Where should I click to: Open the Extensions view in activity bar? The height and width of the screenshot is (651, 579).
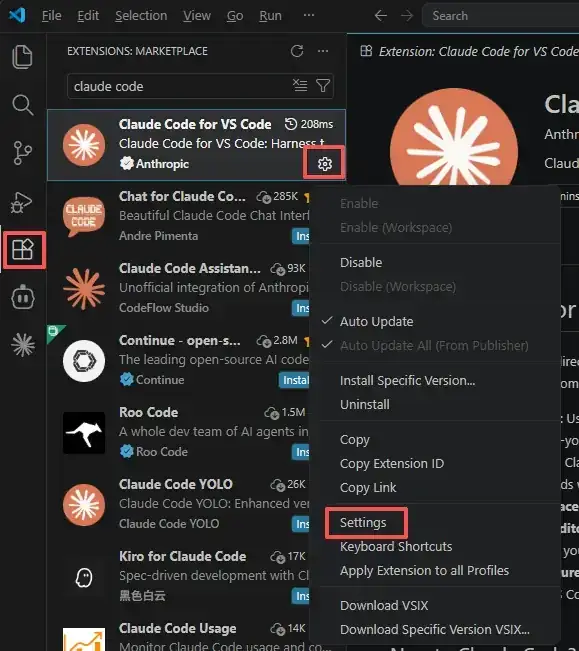(23, 250)
